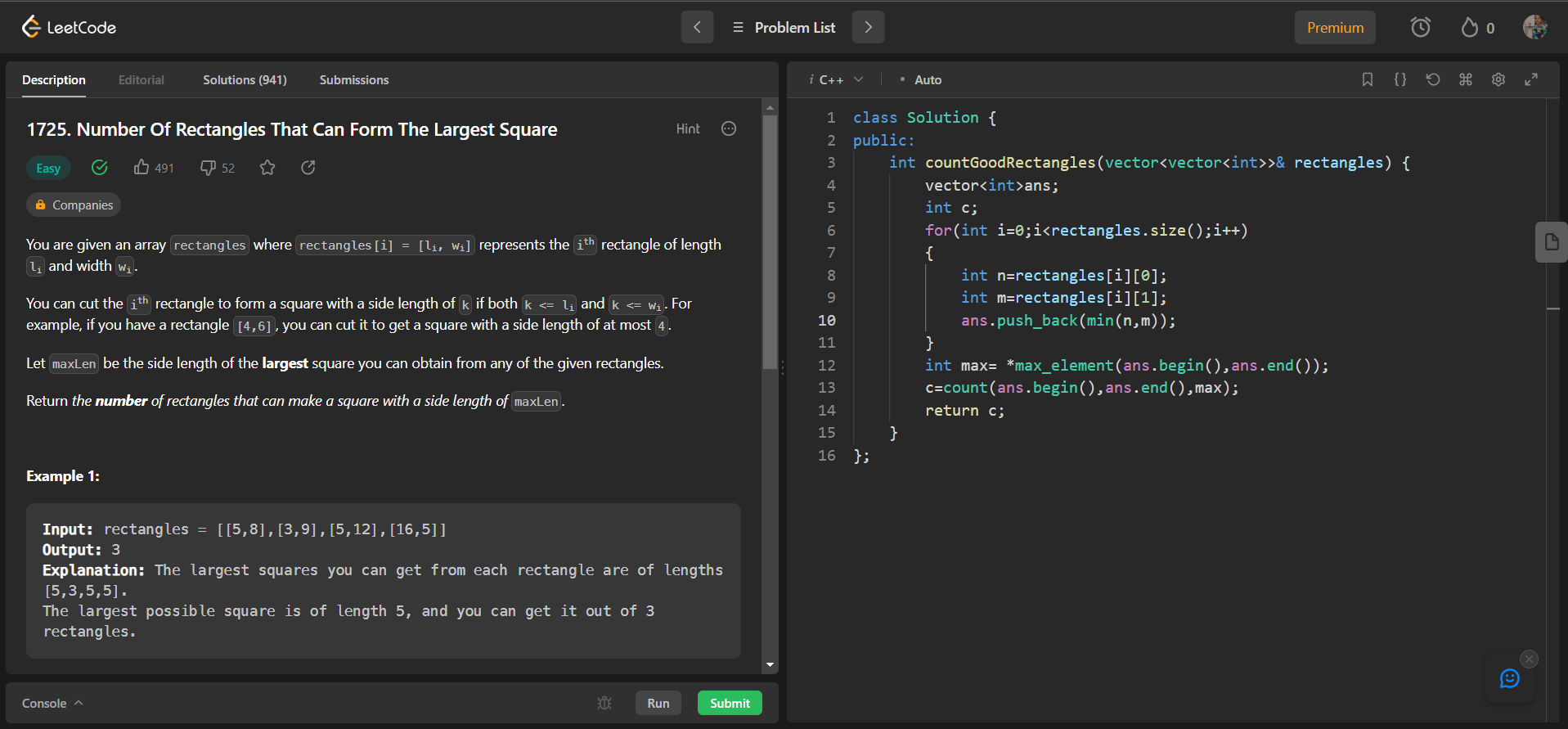
Task: Go to previous problem arrow
Action: tap(697, 27)
